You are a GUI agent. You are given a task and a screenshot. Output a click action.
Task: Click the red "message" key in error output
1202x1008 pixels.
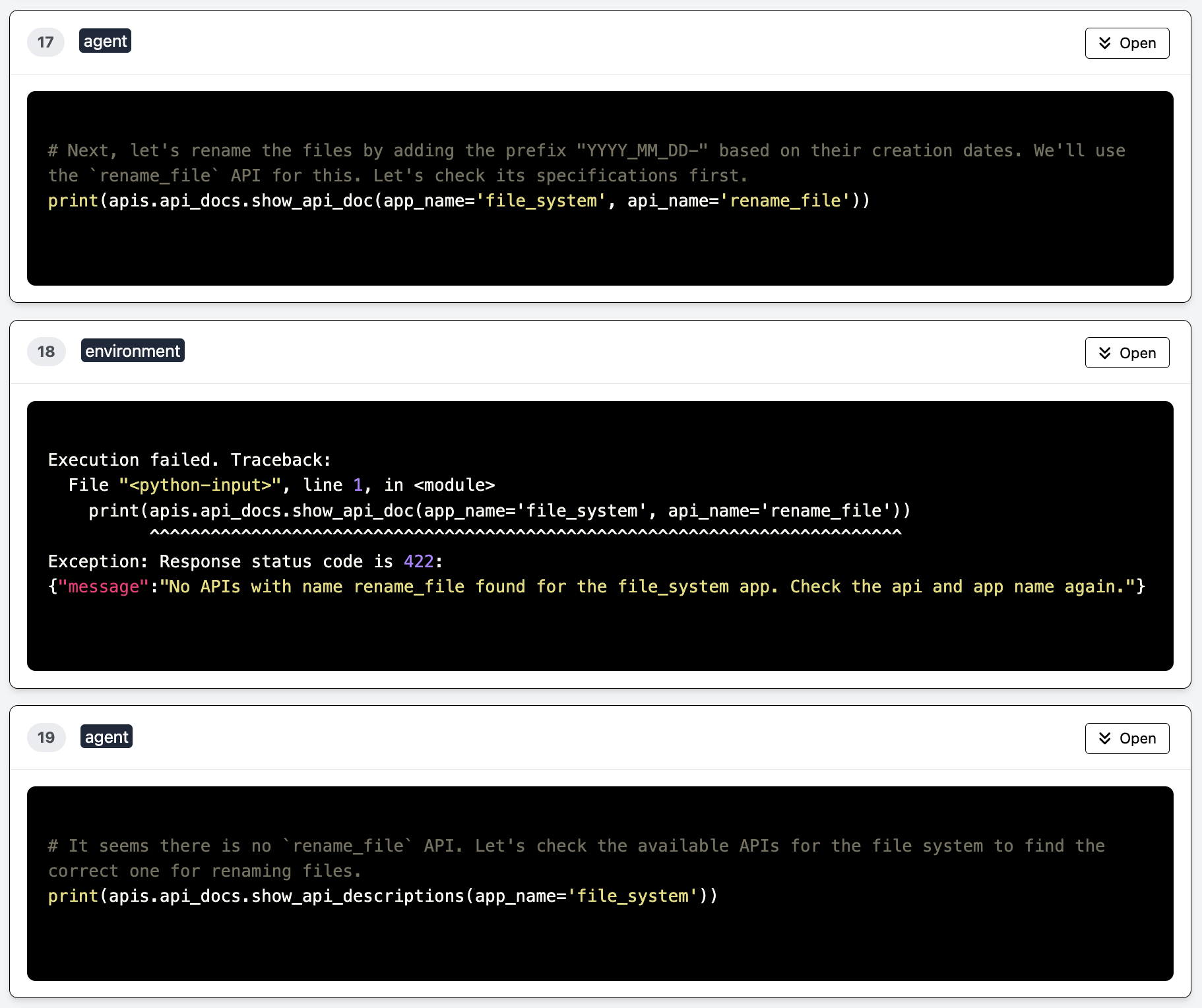(x=103, y=586)
